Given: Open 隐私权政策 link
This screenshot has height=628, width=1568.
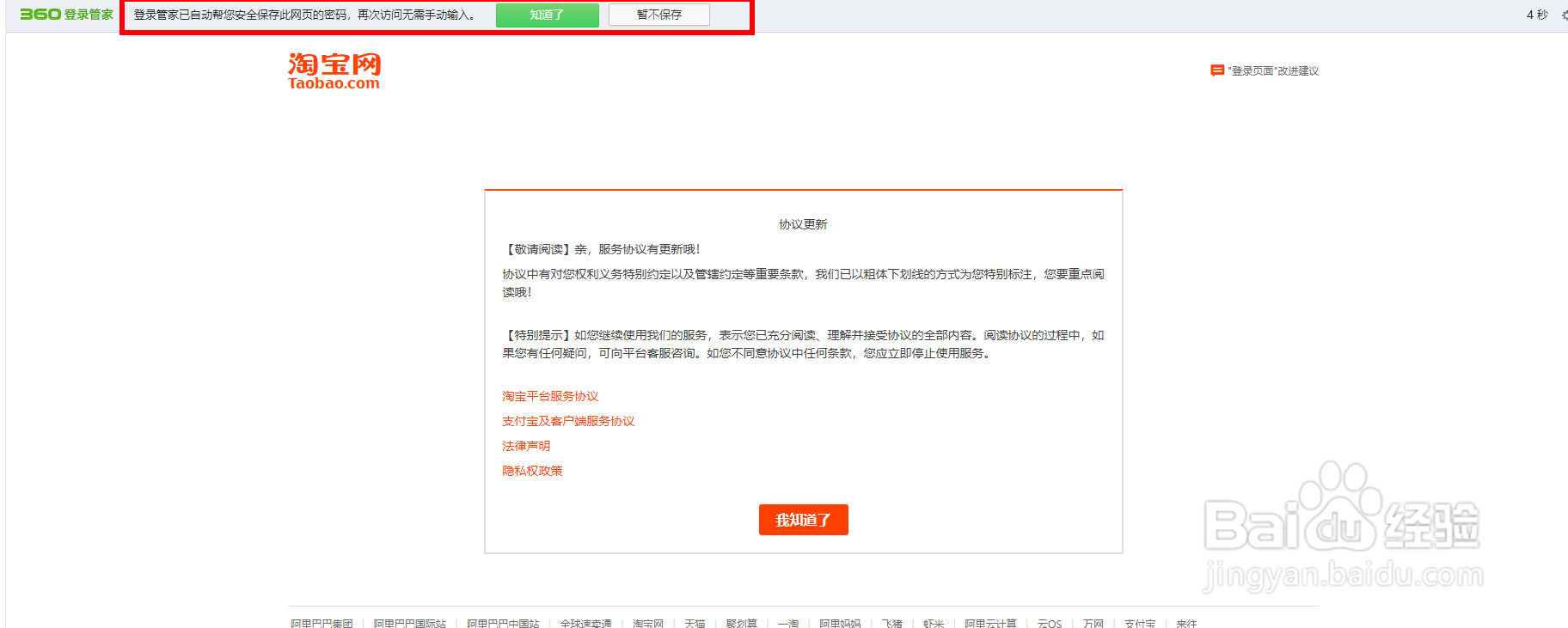Looking at the screenshot, I should (532, 471).
